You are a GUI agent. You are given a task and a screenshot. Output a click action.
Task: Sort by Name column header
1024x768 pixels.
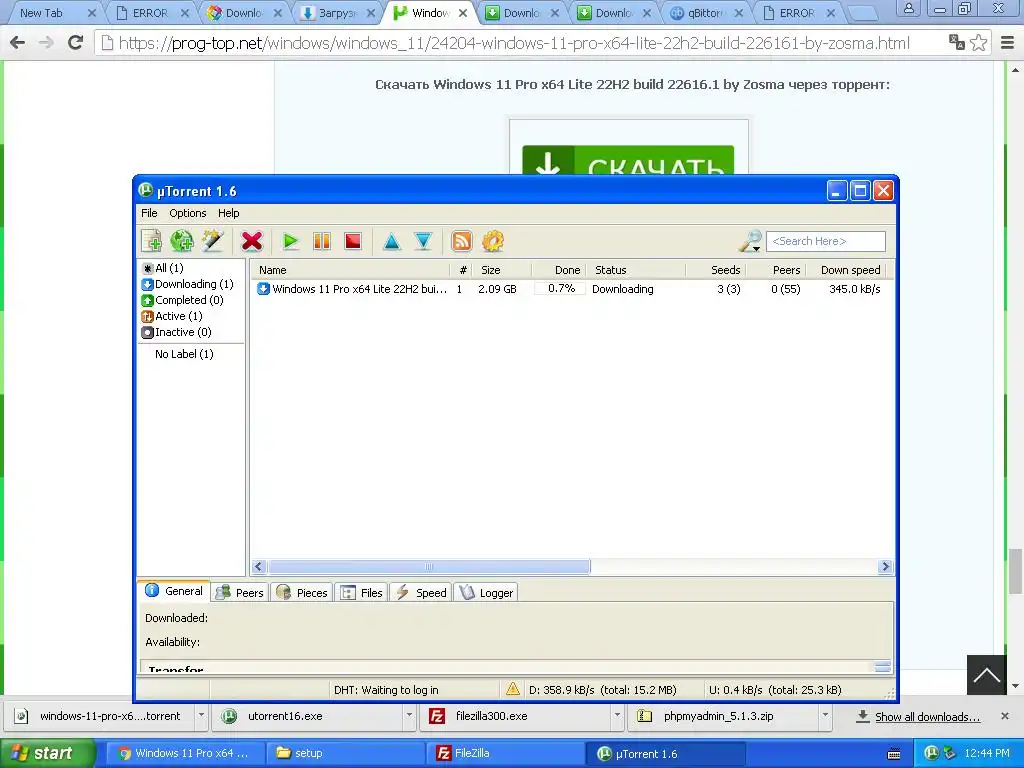(351, 270)
